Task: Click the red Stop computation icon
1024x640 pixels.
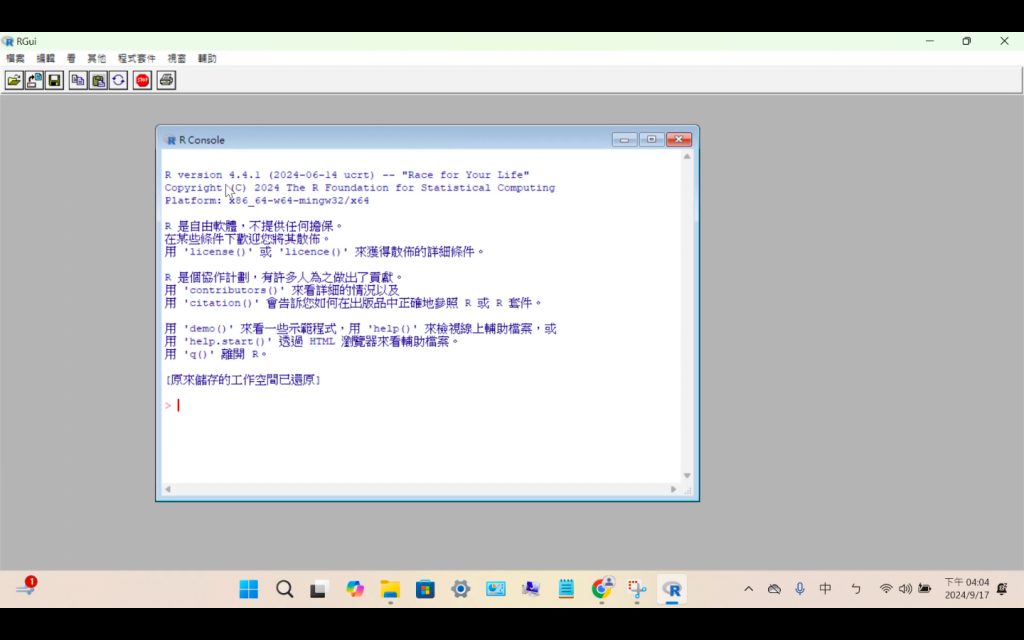Action: click(x=142, y=80)
